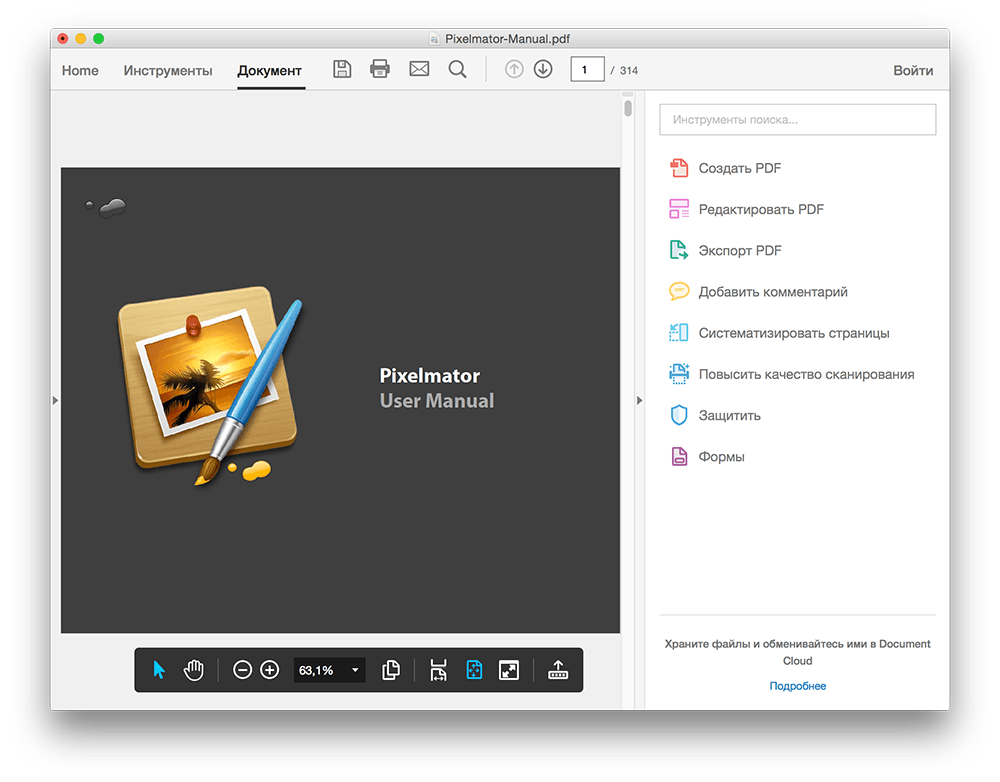Image resolution: width=1000 pixels, height=782 pixels.
Task: Go to previous page up arrow
Action: tap(514, 69)
